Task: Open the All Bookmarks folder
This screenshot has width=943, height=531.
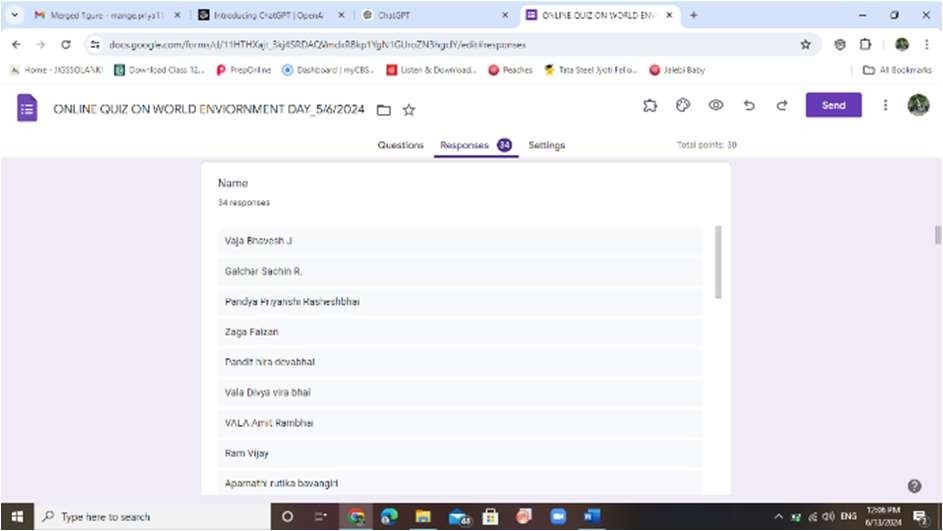Action: click(x=897, y=70)
